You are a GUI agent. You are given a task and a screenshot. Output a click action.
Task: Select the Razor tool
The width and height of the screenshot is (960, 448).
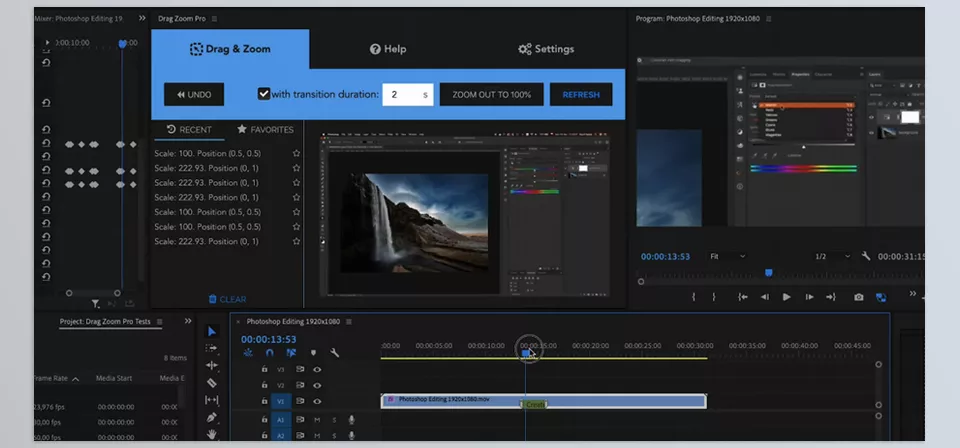[212, 383]
